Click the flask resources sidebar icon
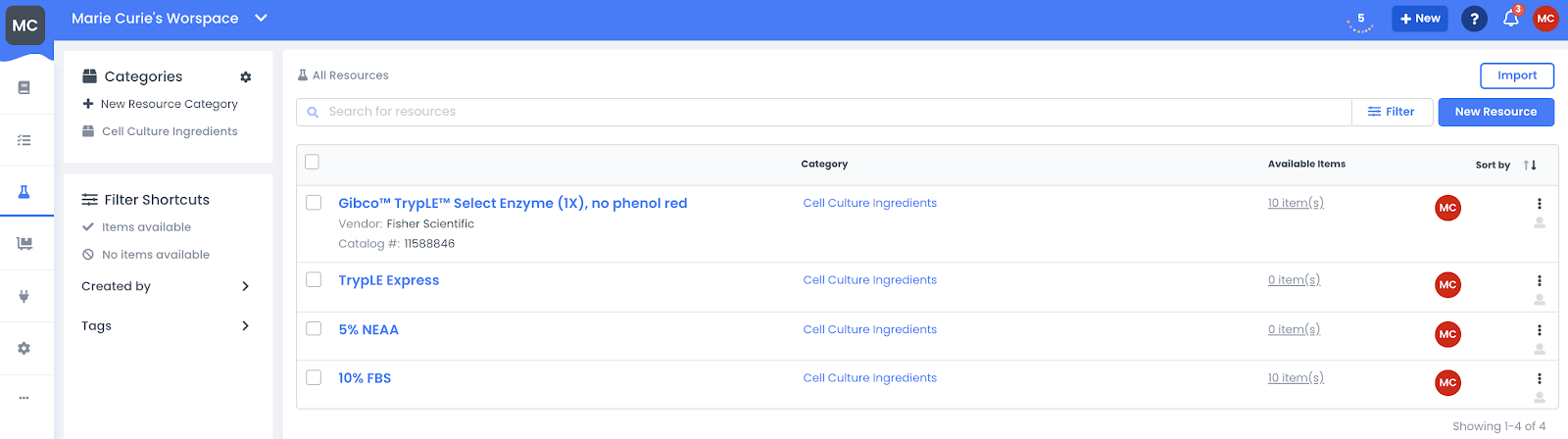 tap(24, 192)
